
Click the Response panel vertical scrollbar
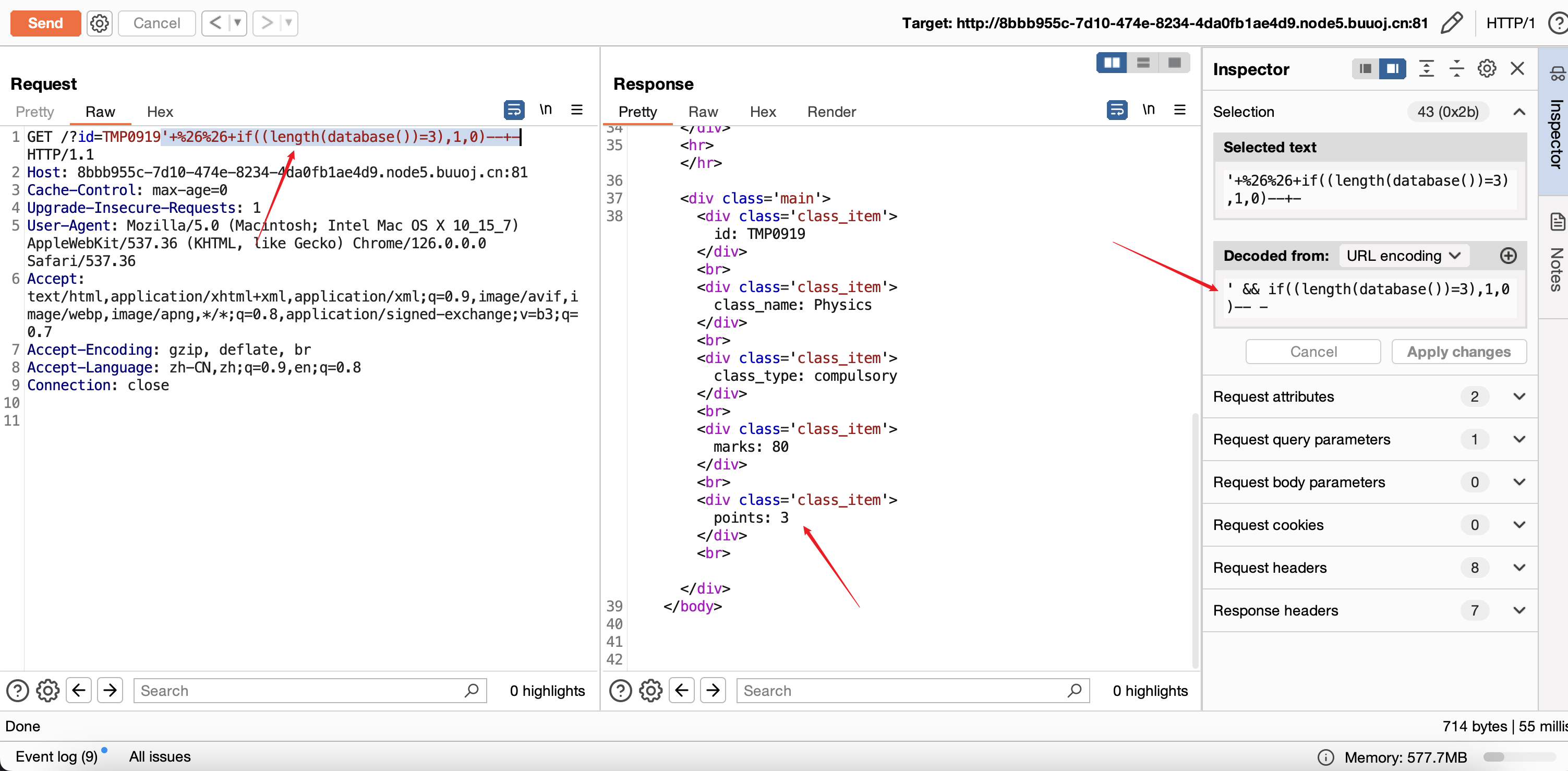[x=1195, y=541]
